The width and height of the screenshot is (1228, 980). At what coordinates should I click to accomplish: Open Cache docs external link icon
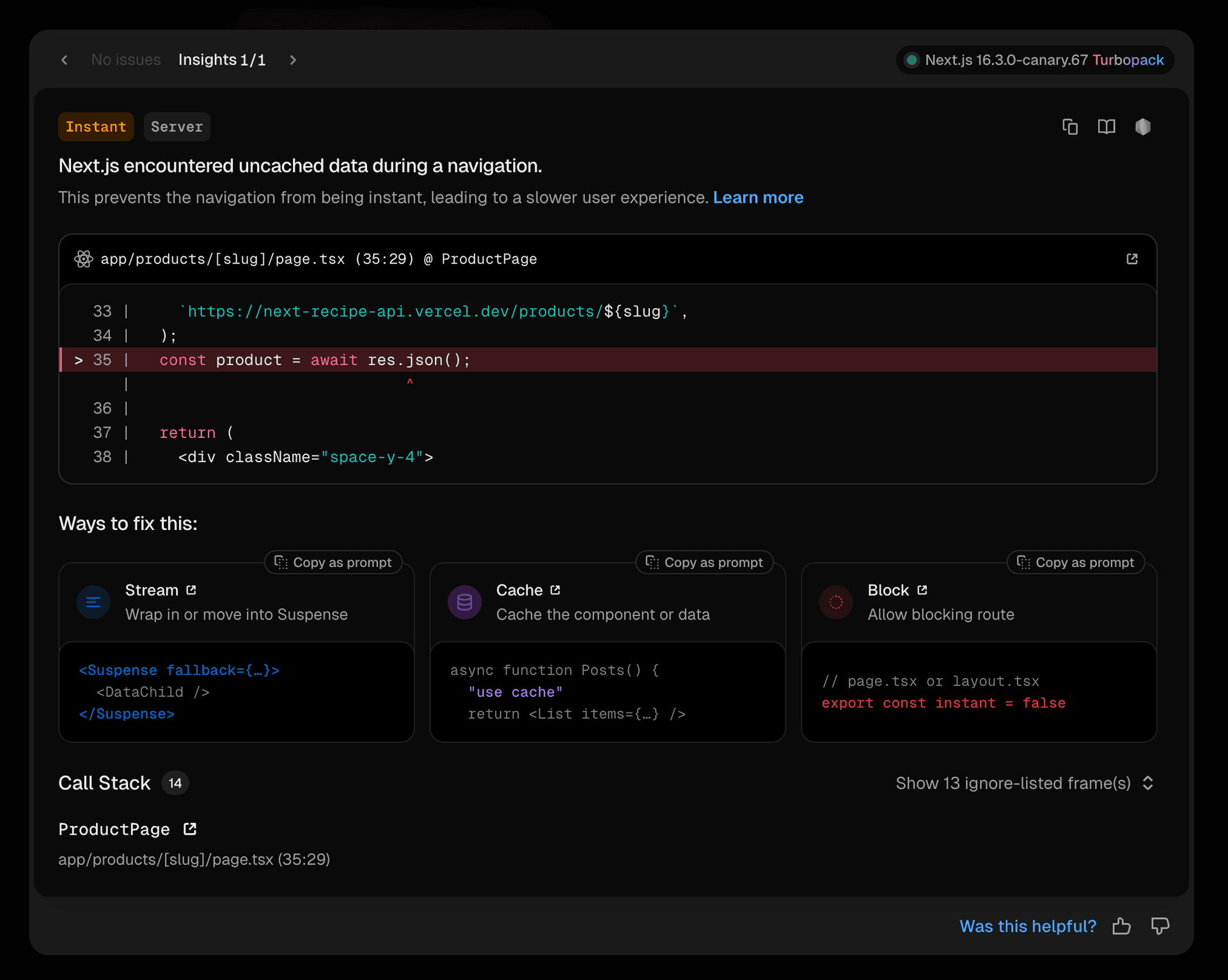point(555,590)
